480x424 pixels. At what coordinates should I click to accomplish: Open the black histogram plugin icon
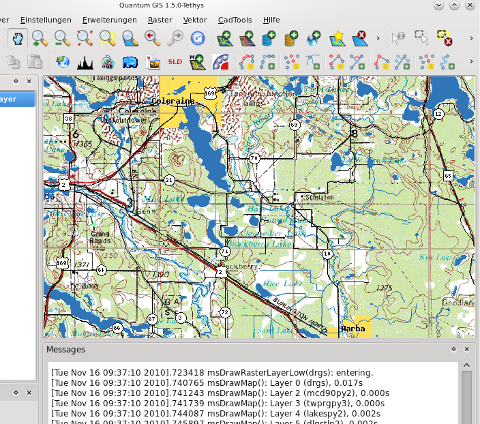tap(85, 62)
